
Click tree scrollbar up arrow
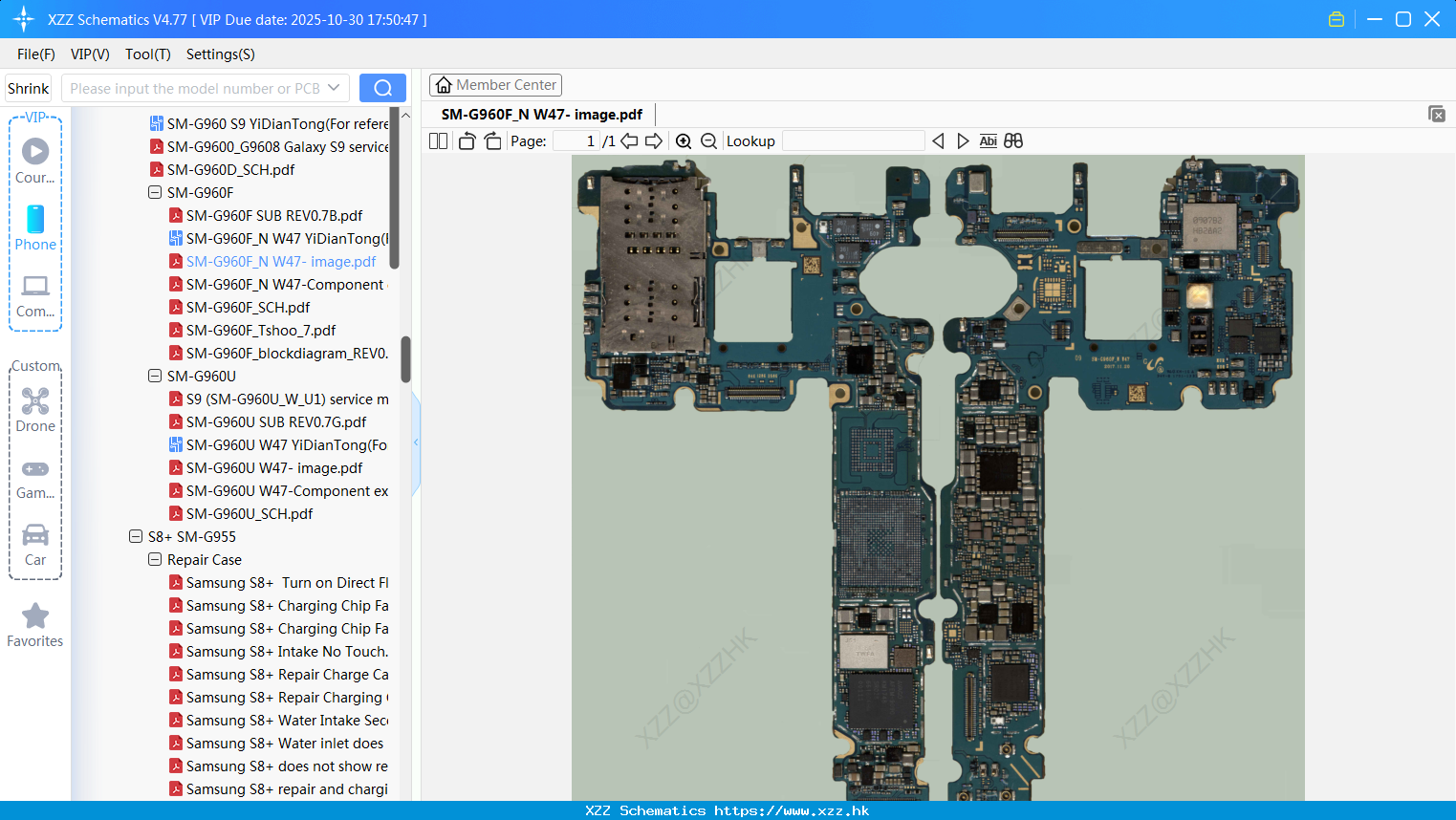[x=405, y=115]
